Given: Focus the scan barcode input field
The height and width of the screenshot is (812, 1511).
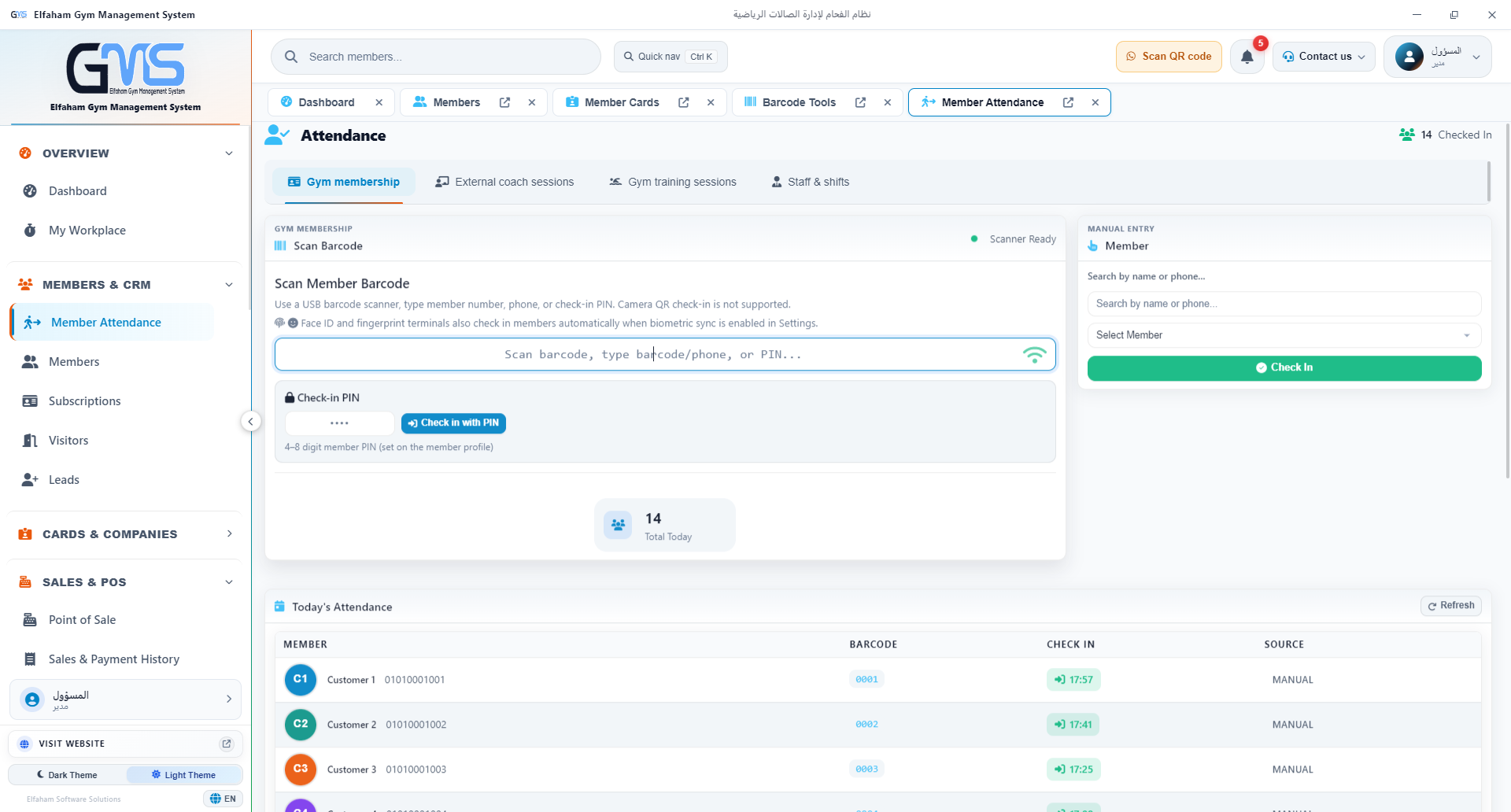Looking at the screenshot, I should [665, 355].
